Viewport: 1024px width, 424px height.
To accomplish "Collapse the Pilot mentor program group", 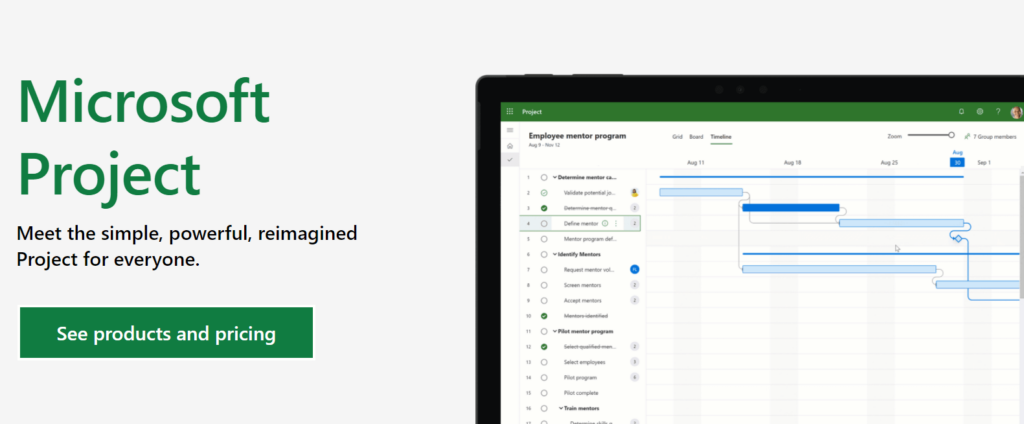I will tap(554, 331).
